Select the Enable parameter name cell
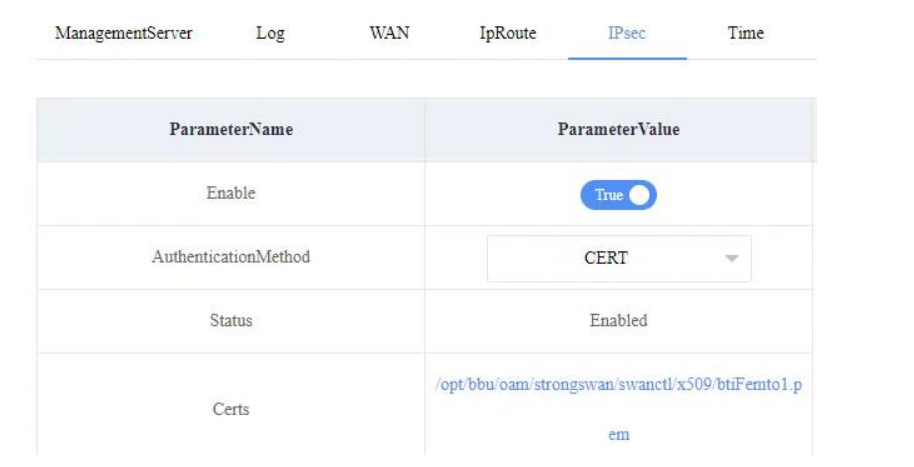 tap(231, 193)
